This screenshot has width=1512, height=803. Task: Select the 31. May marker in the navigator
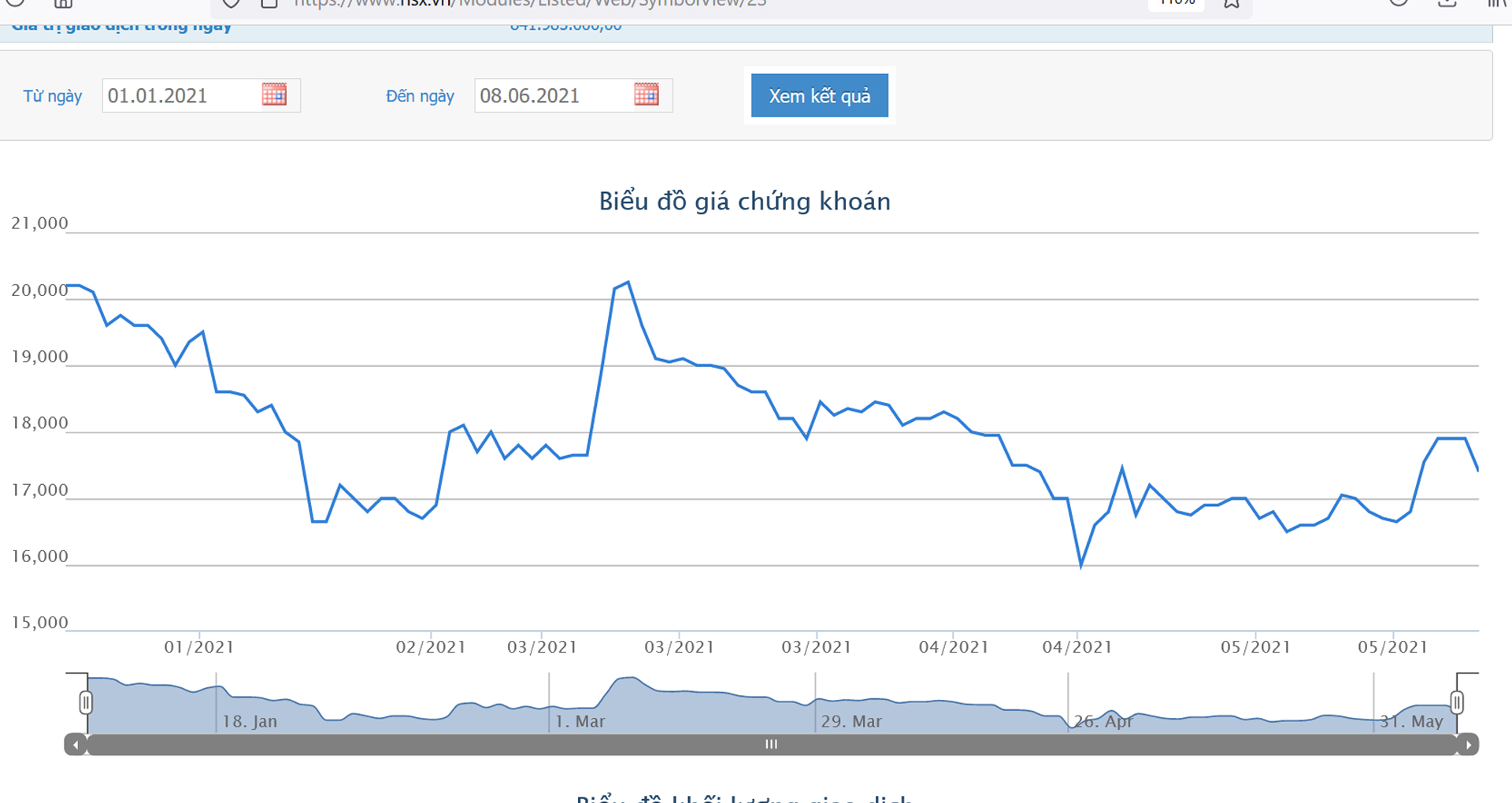tap(1411, 721)
